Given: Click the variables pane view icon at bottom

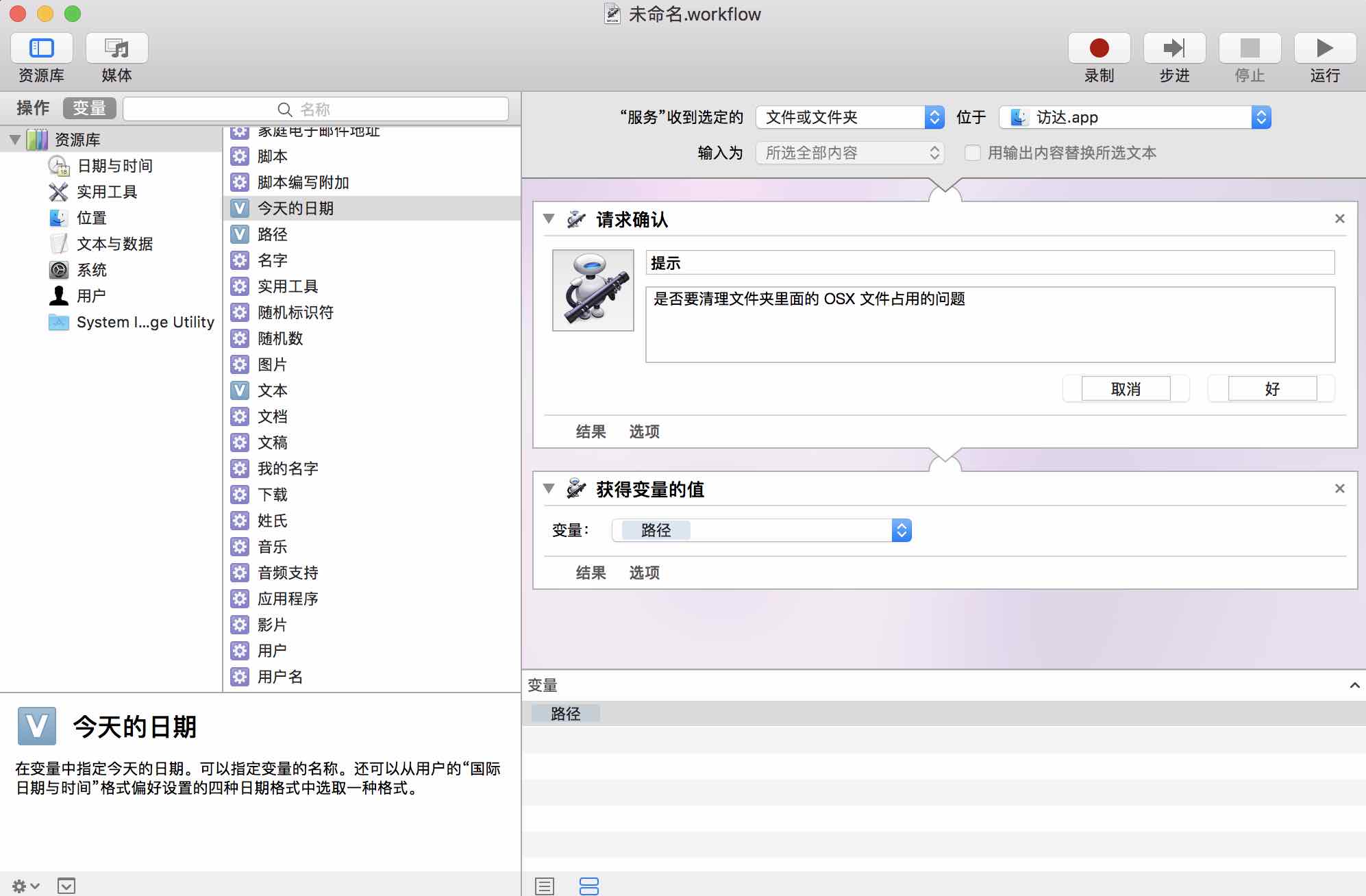Looking at the screenshot, I should (588, 886).
